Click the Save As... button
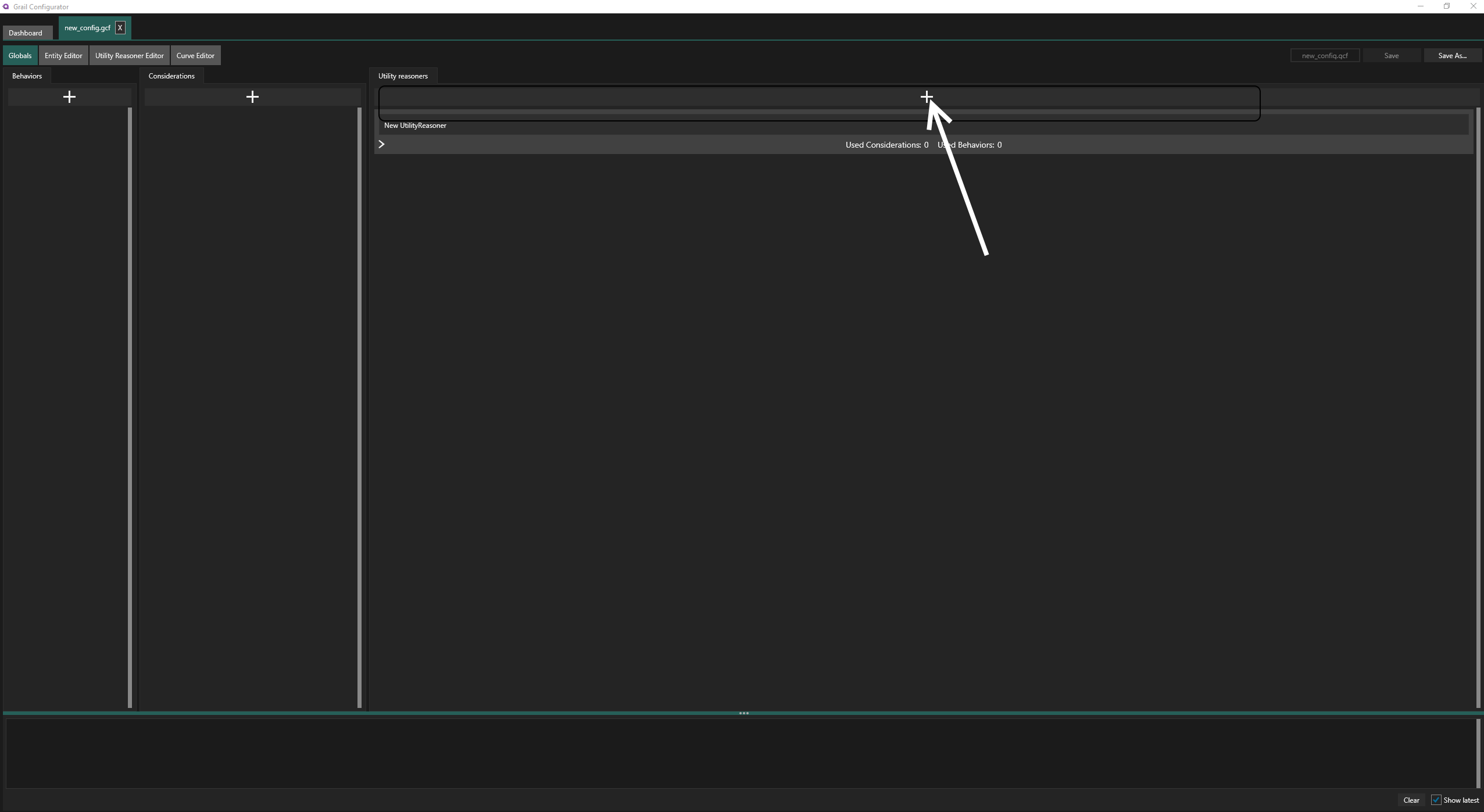The height and width of the screenshot is (812, 1484). point(1452,55)
